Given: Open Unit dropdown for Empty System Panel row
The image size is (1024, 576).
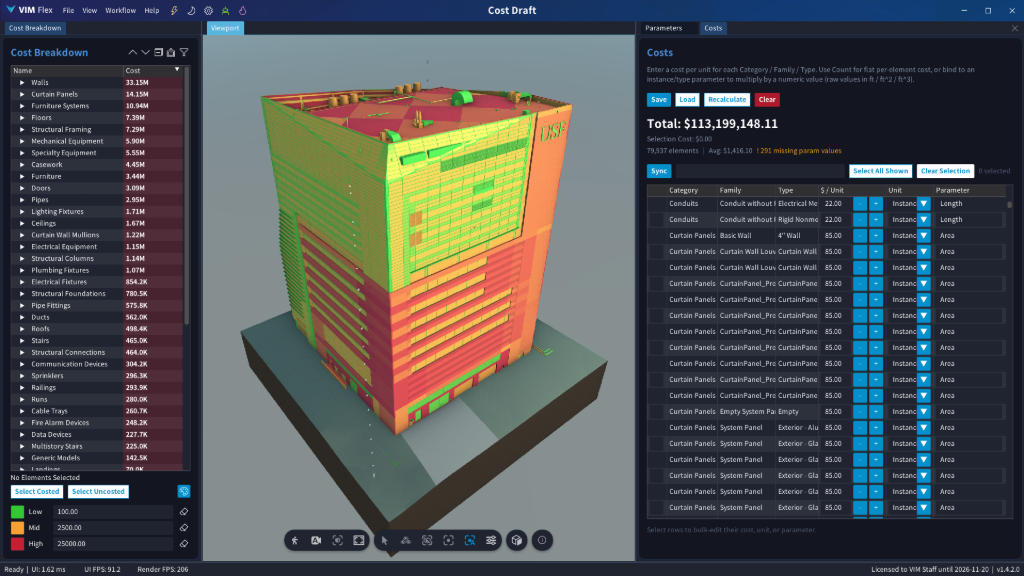Looking at the screenshot, I should click(923, 411).
